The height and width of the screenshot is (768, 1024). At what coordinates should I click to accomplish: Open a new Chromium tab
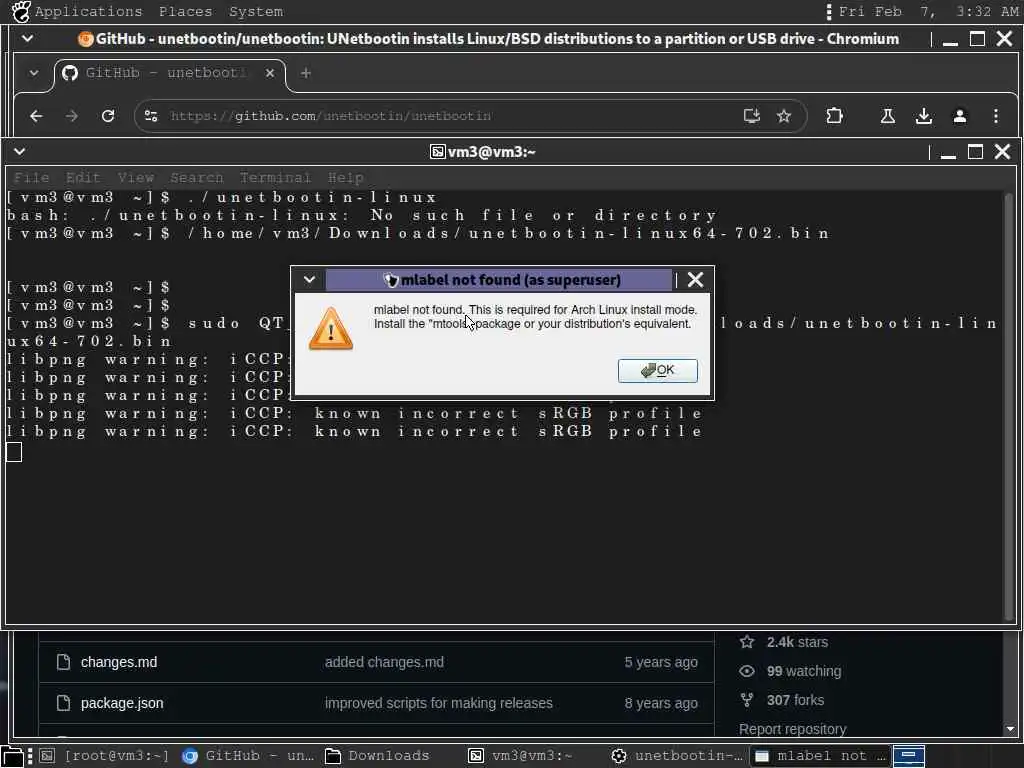tap(306, 73)
